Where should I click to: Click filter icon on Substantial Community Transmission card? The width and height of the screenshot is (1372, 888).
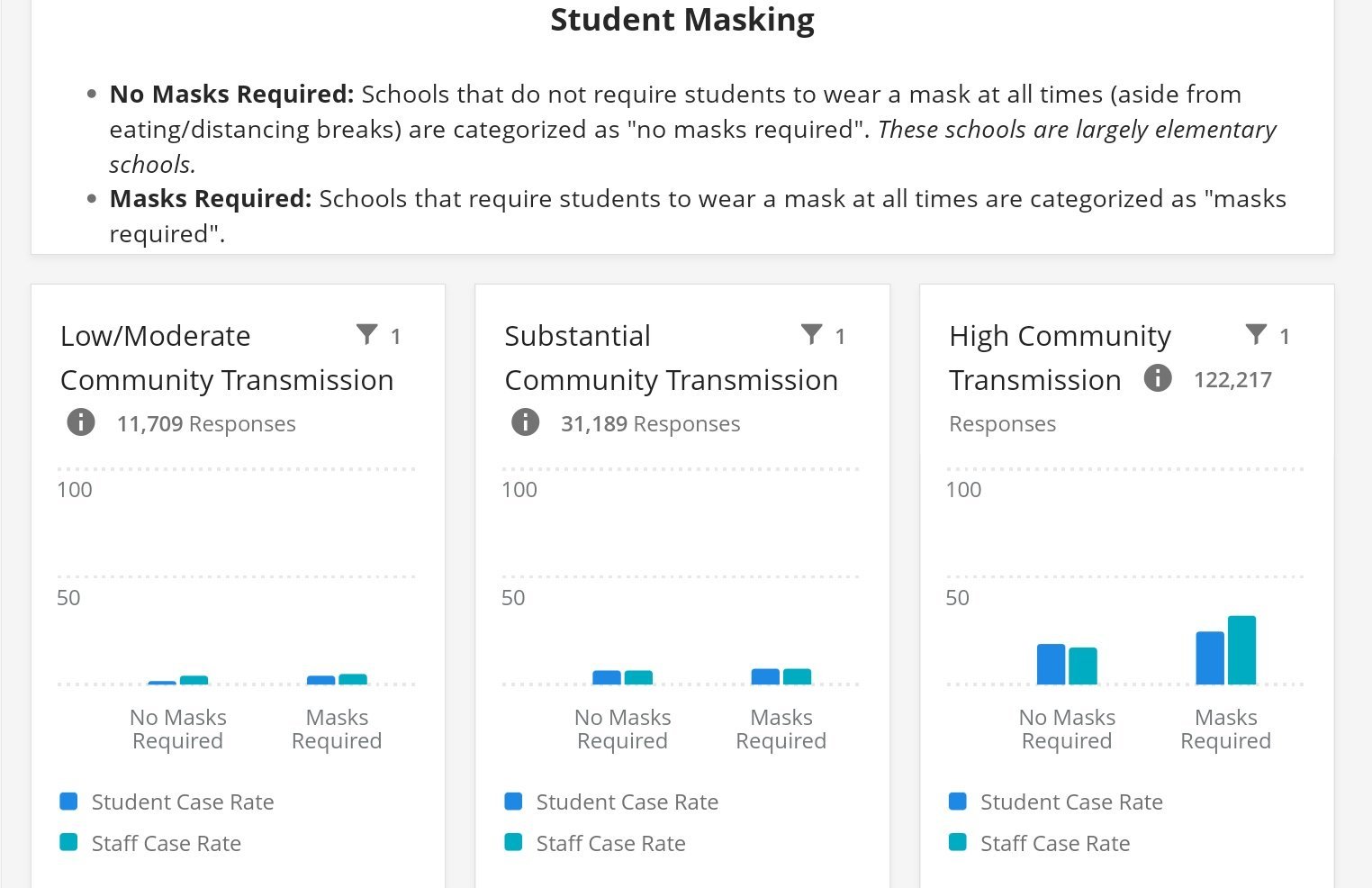(x=812, y=334)
